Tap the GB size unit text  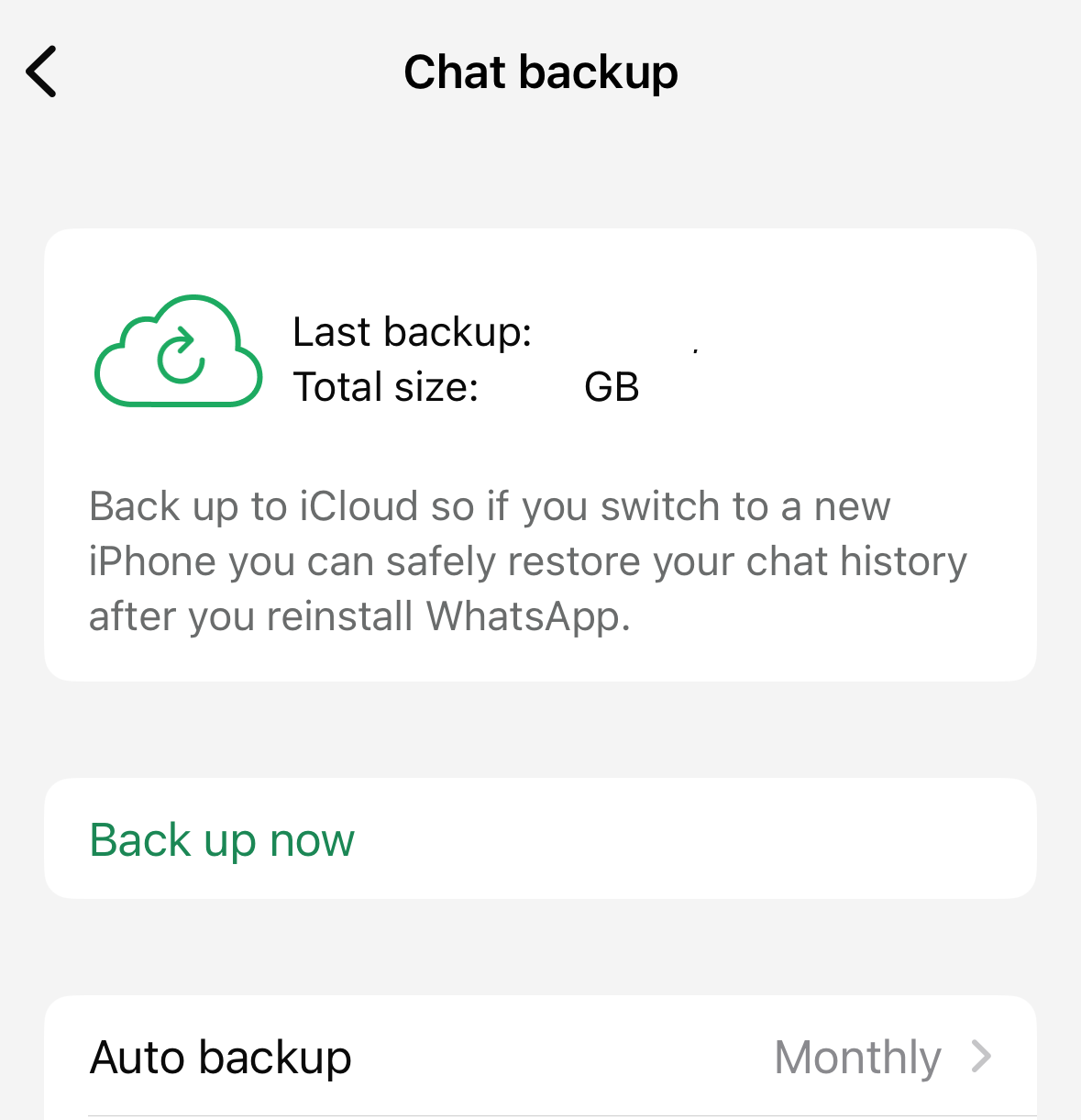[x=612, y=387]
